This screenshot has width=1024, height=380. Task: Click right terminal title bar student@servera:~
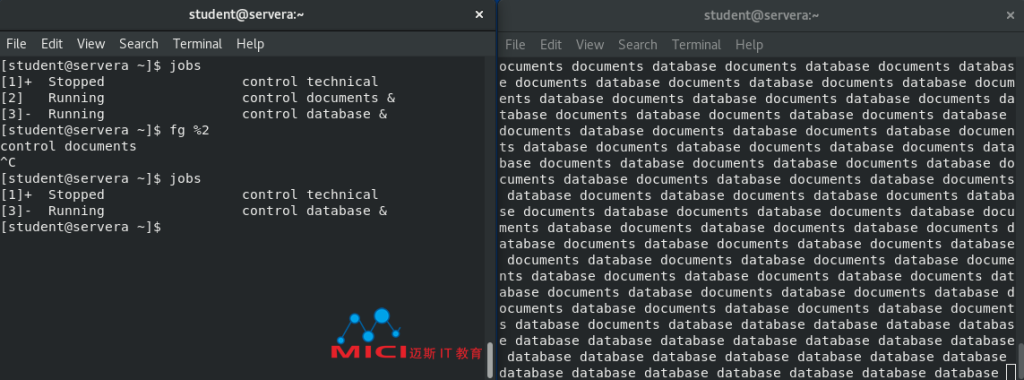point(761,15)
